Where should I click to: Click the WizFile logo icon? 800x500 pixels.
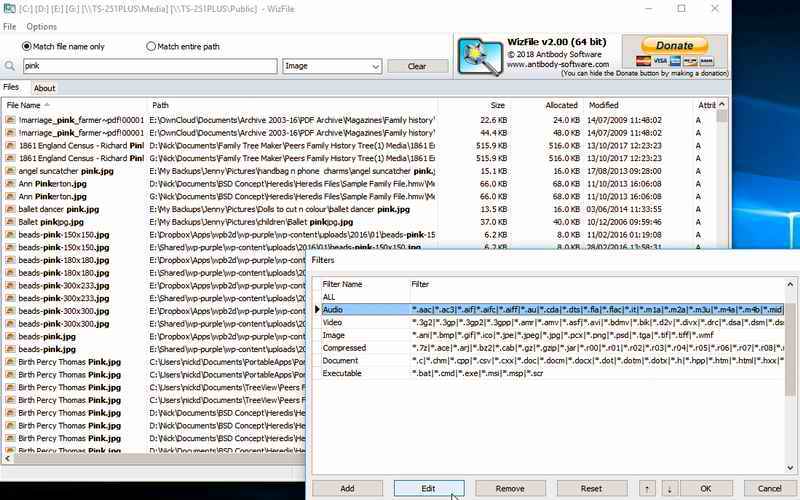(x=478, y=56)
